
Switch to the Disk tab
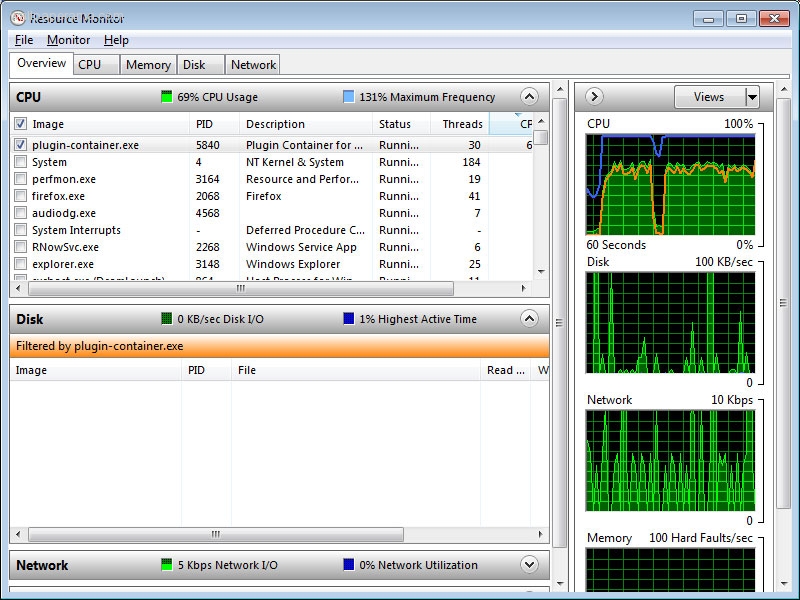[x=201, y=65]
